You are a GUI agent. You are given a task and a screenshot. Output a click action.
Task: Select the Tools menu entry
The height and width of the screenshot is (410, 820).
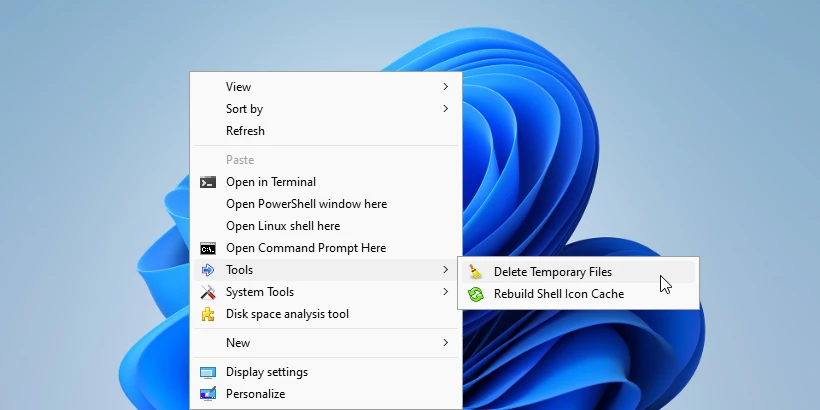click(x=326, y=270)
